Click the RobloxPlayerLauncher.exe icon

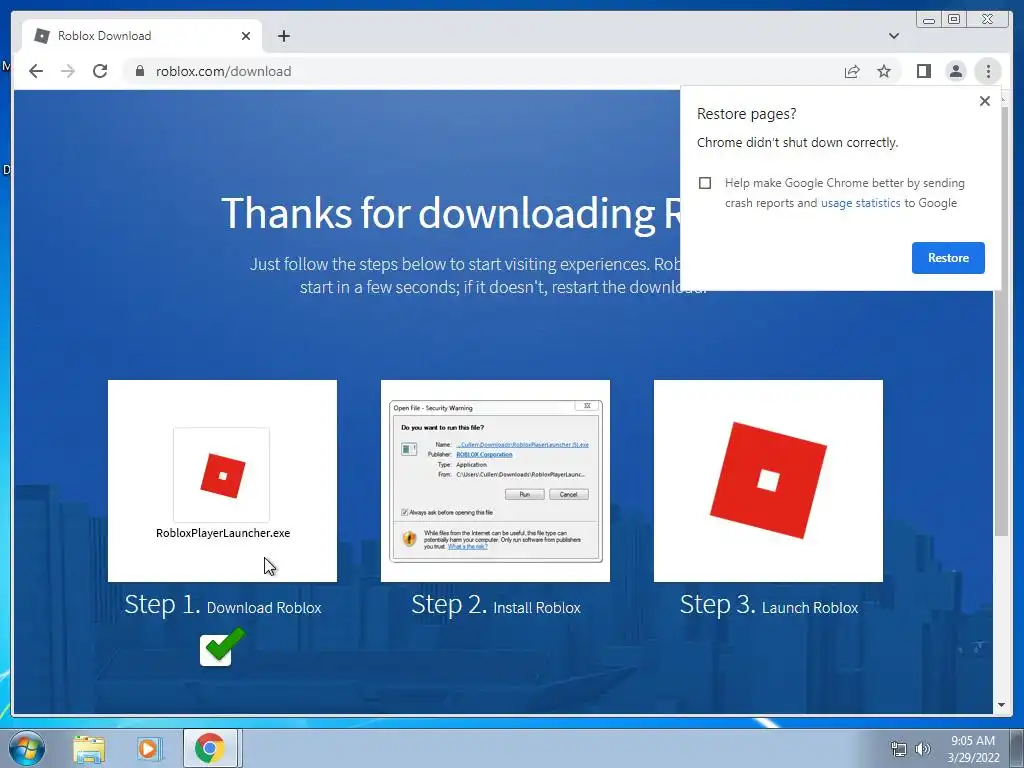coord(222,475)
